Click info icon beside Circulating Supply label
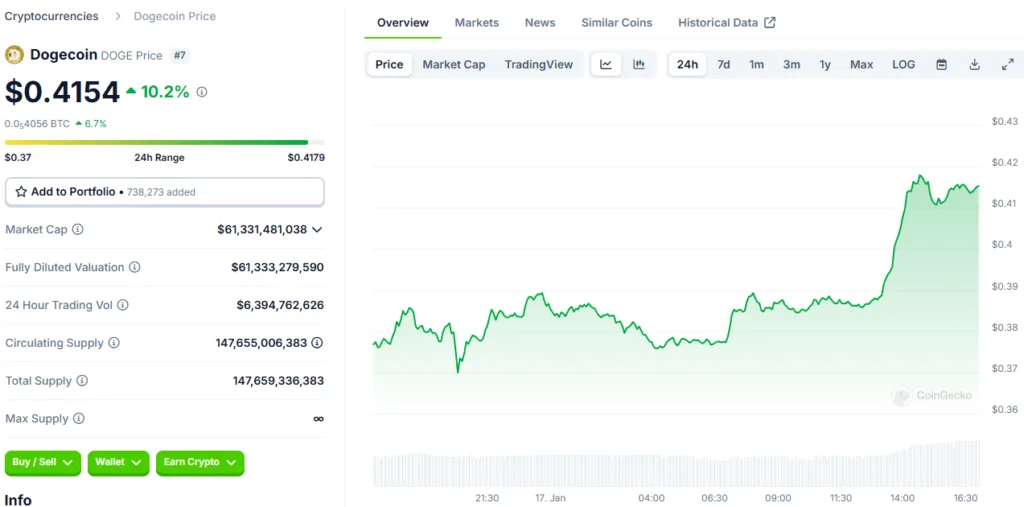1024x507 pixels. (114, 342)
